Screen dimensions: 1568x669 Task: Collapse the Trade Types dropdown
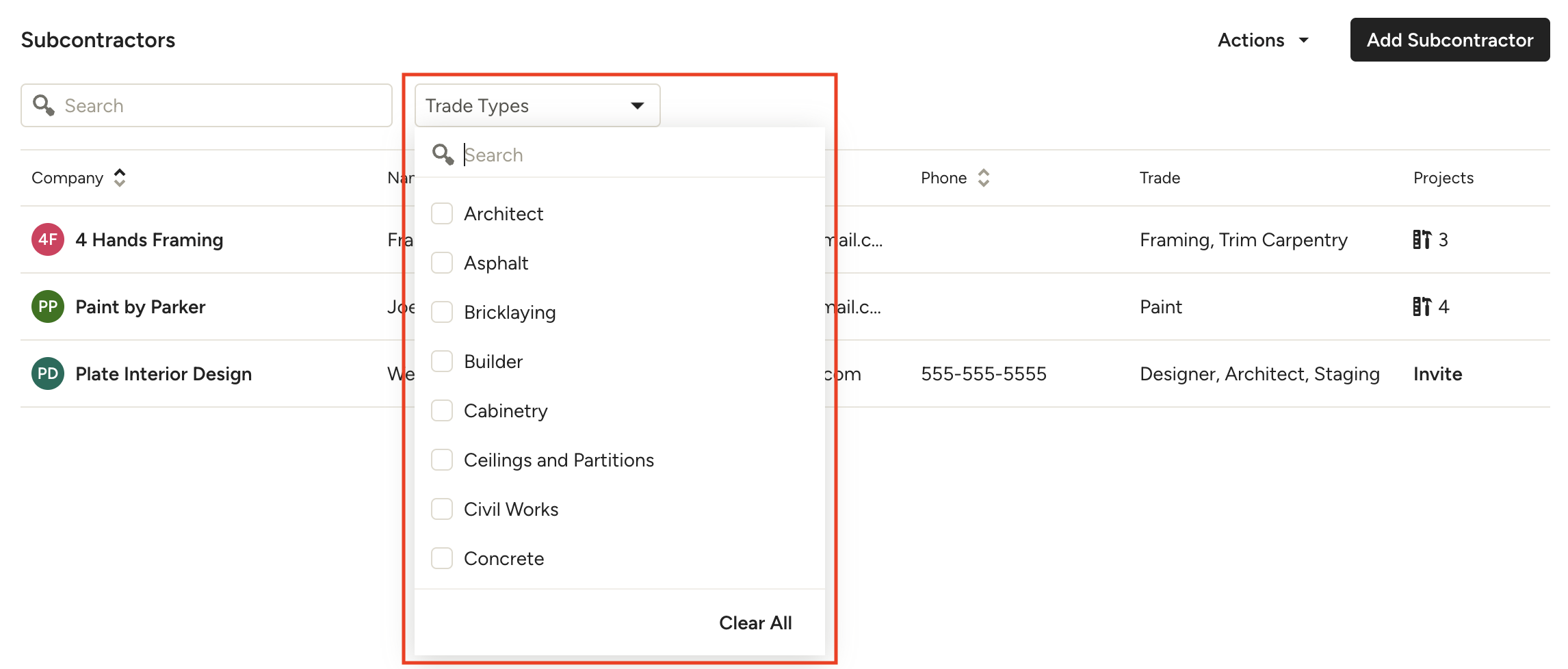tap(537, 105)
